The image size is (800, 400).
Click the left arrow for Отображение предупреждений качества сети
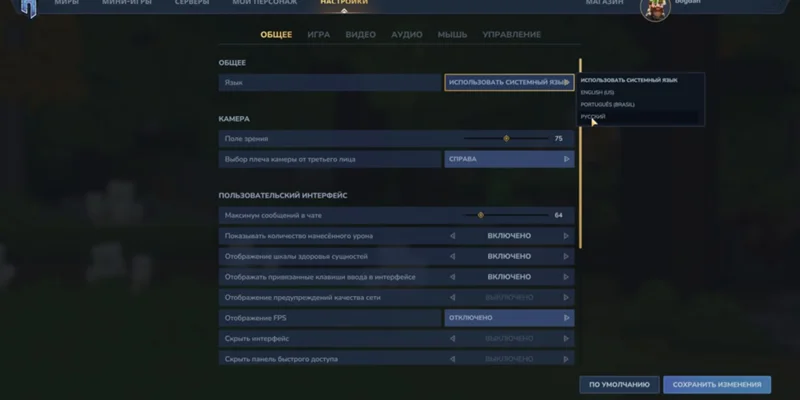pos(453,297)
